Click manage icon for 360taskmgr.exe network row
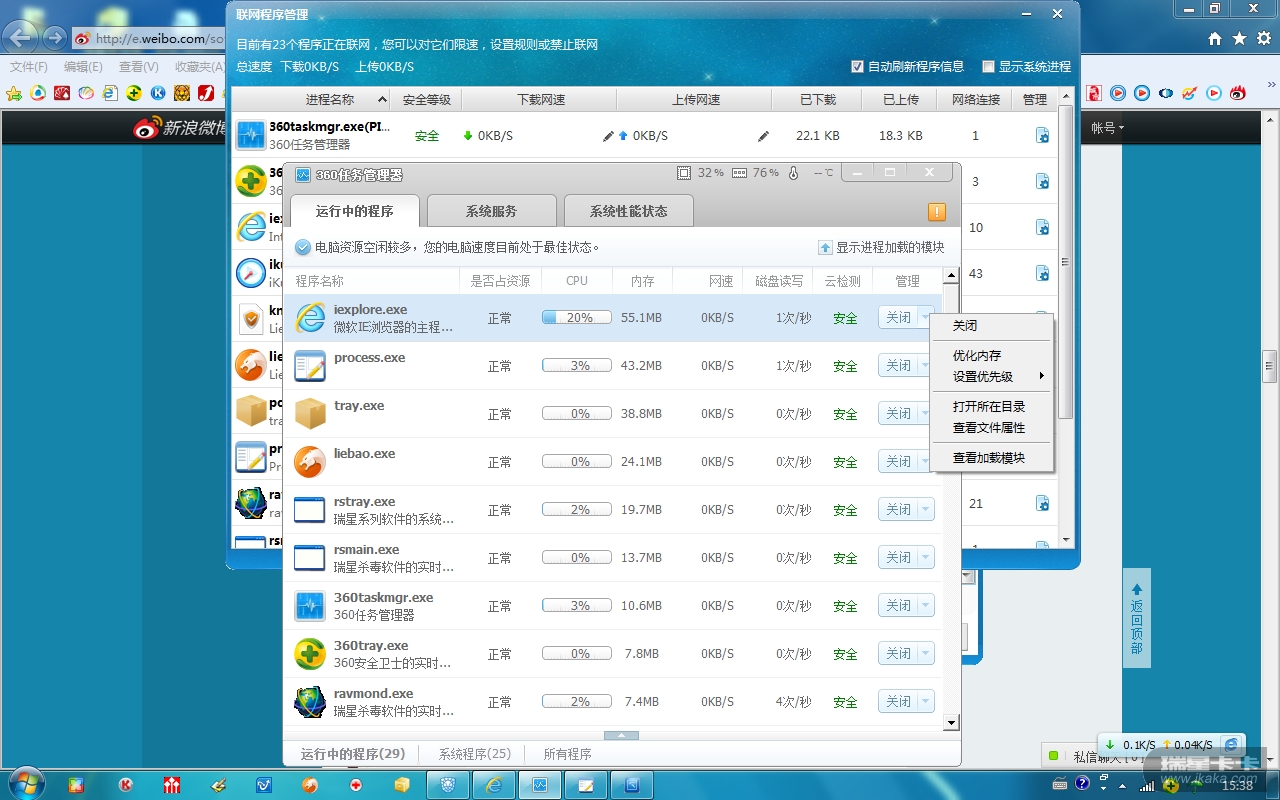1280x800 pixels. pos(1042,136)
